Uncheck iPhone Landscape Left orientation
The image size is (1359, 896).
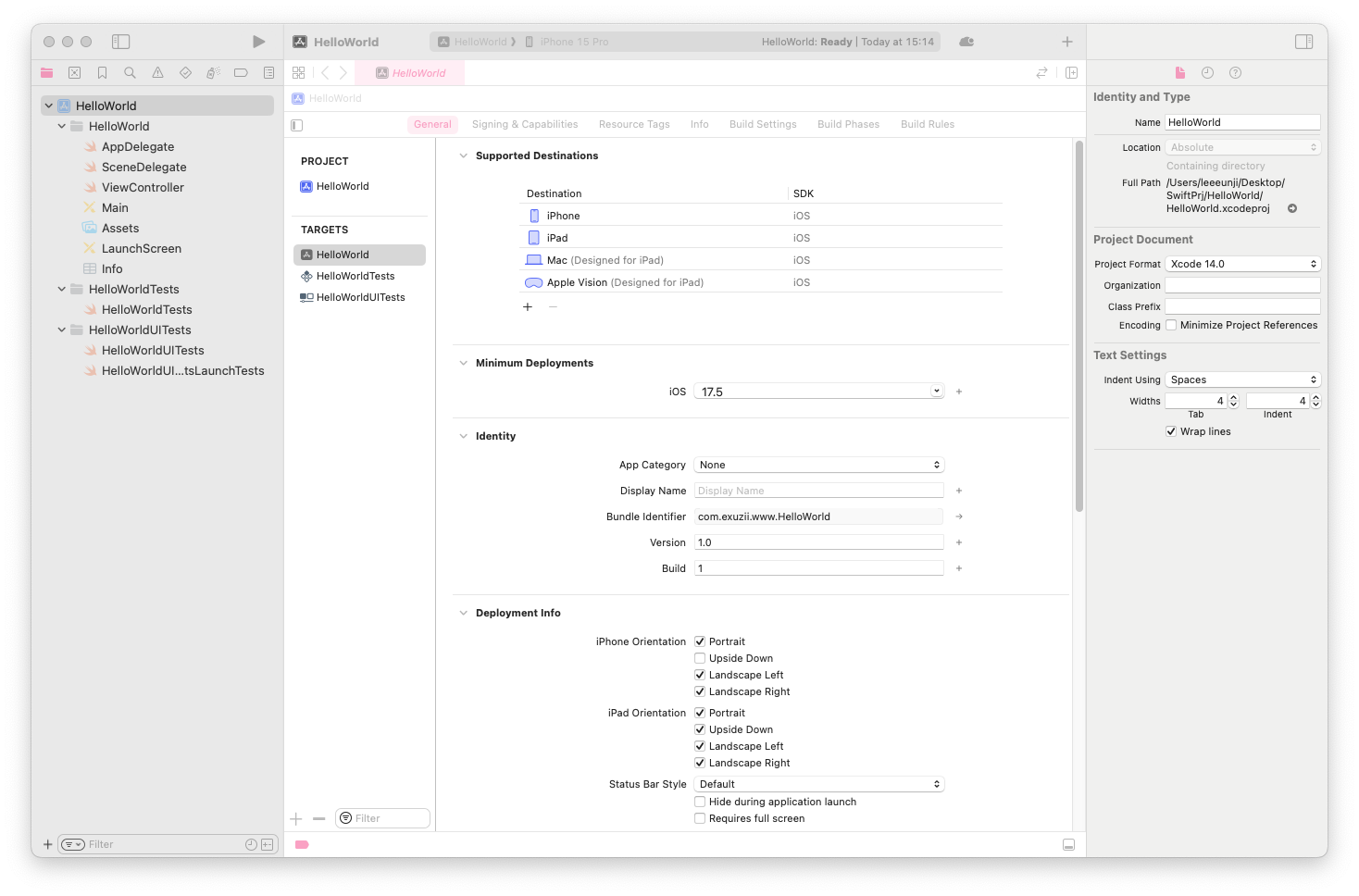point(700,675)
